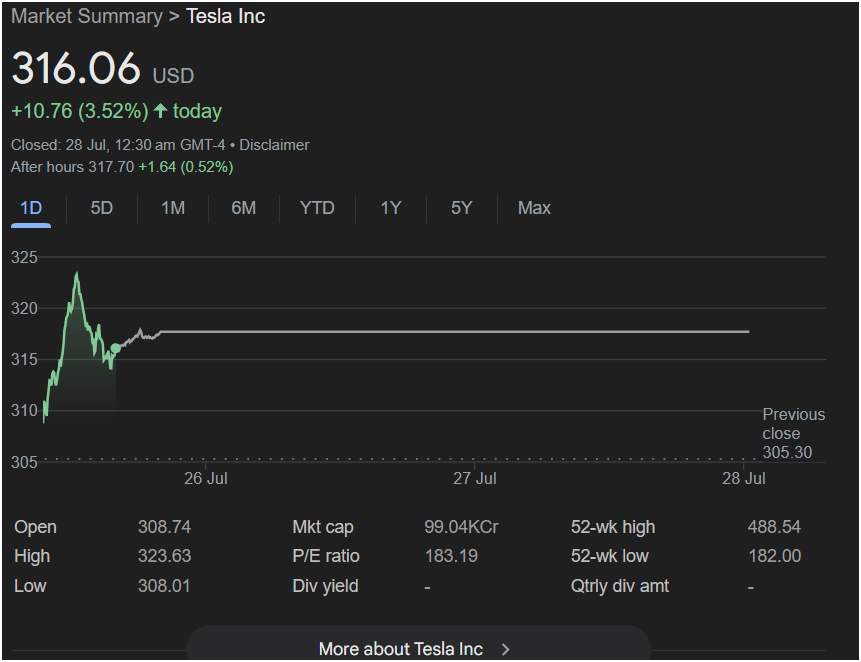861x662 pixels.
Task: Click the 325 y-axis price label
Action: coord(24,257)
